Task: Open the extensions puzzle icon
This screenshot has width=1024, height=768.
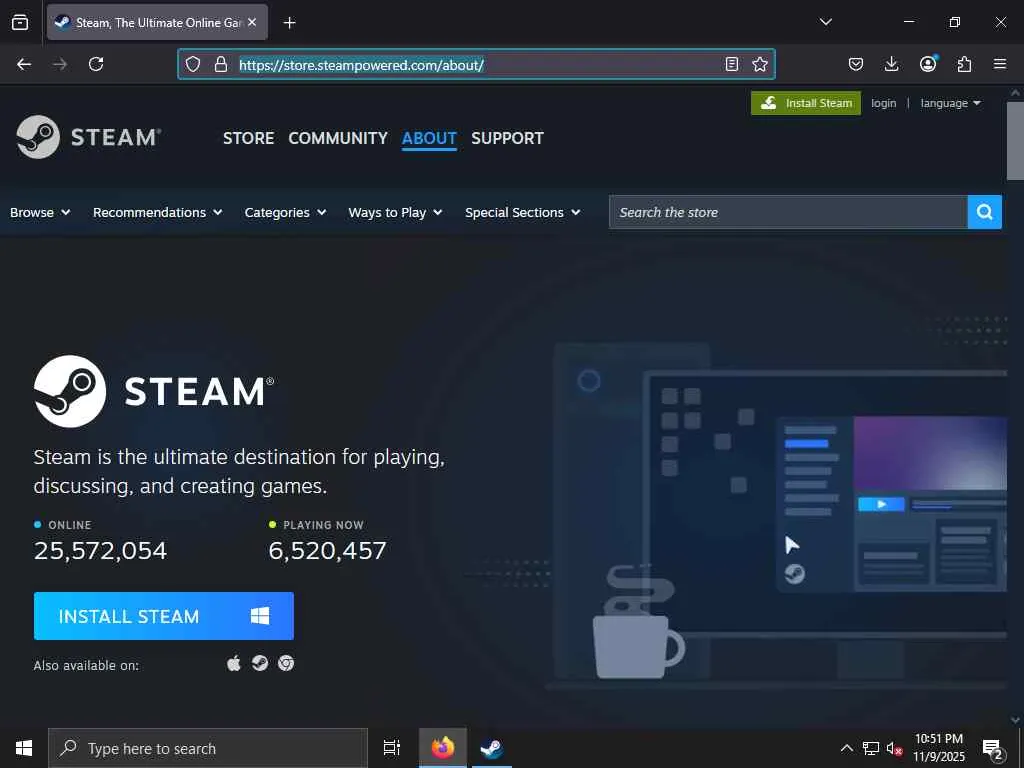Action: [x=964, y=64]
